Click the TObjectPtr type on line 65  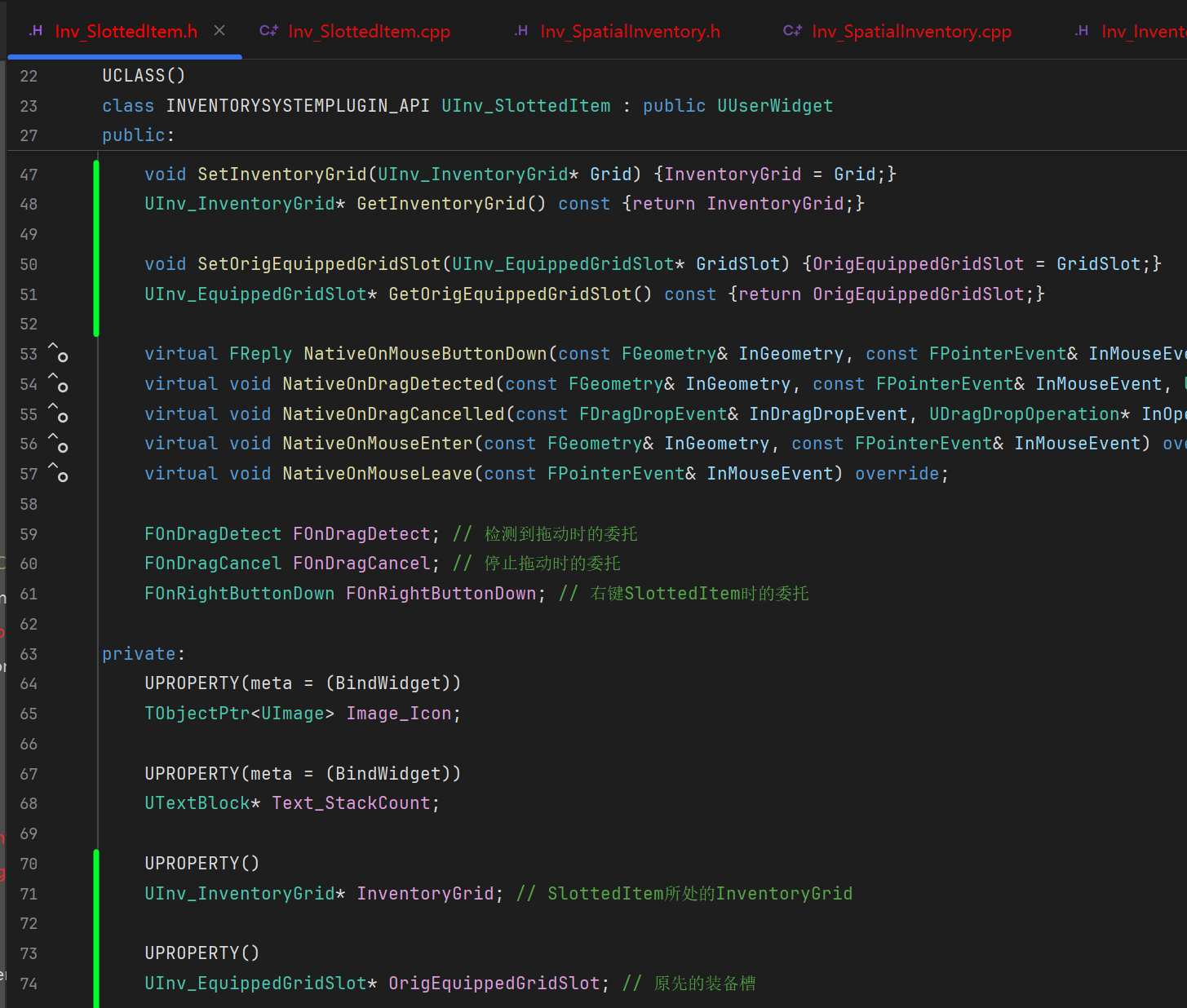(x=197, y=713)
